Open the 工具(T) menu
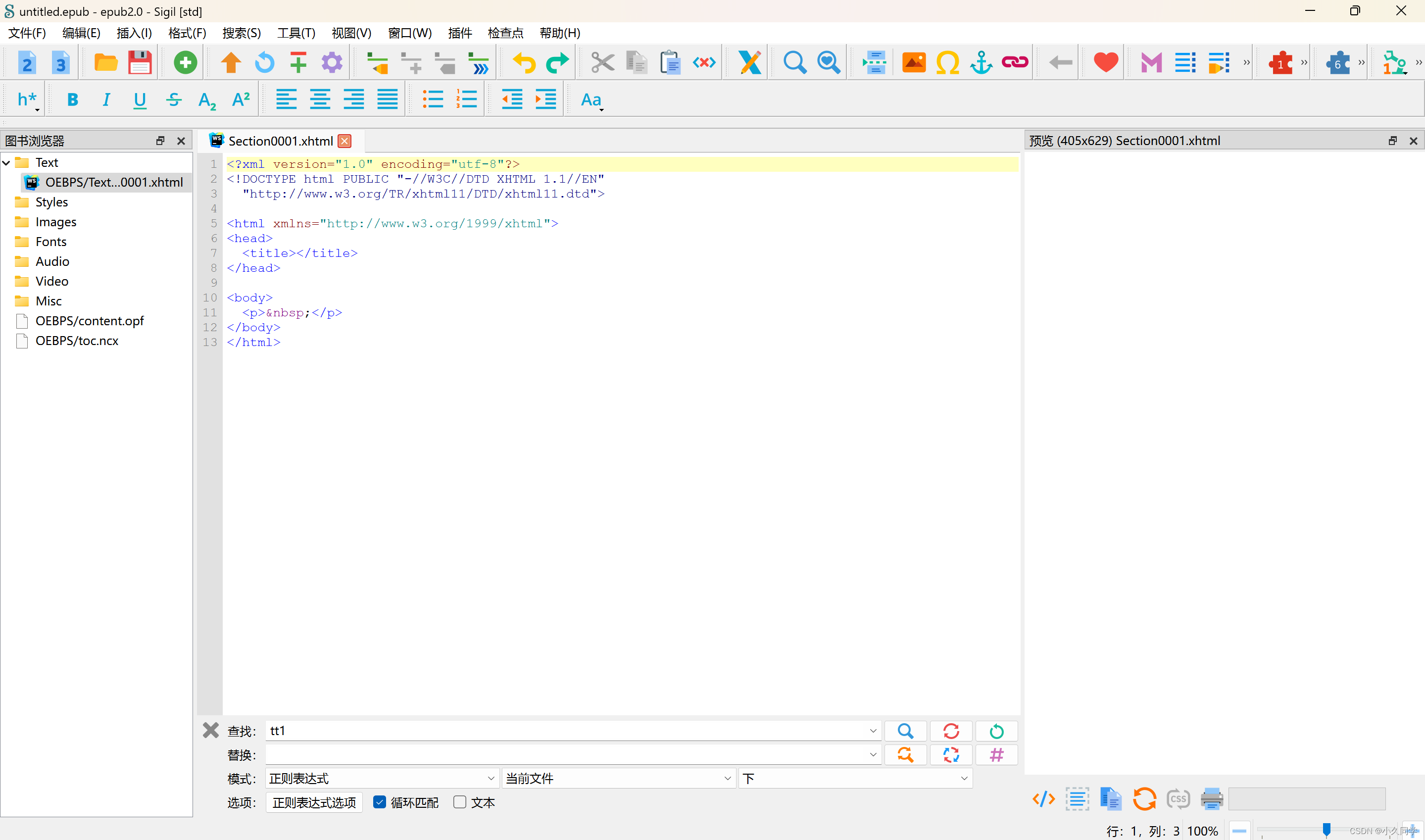The image size is (1425, 840). coord(295,33)
